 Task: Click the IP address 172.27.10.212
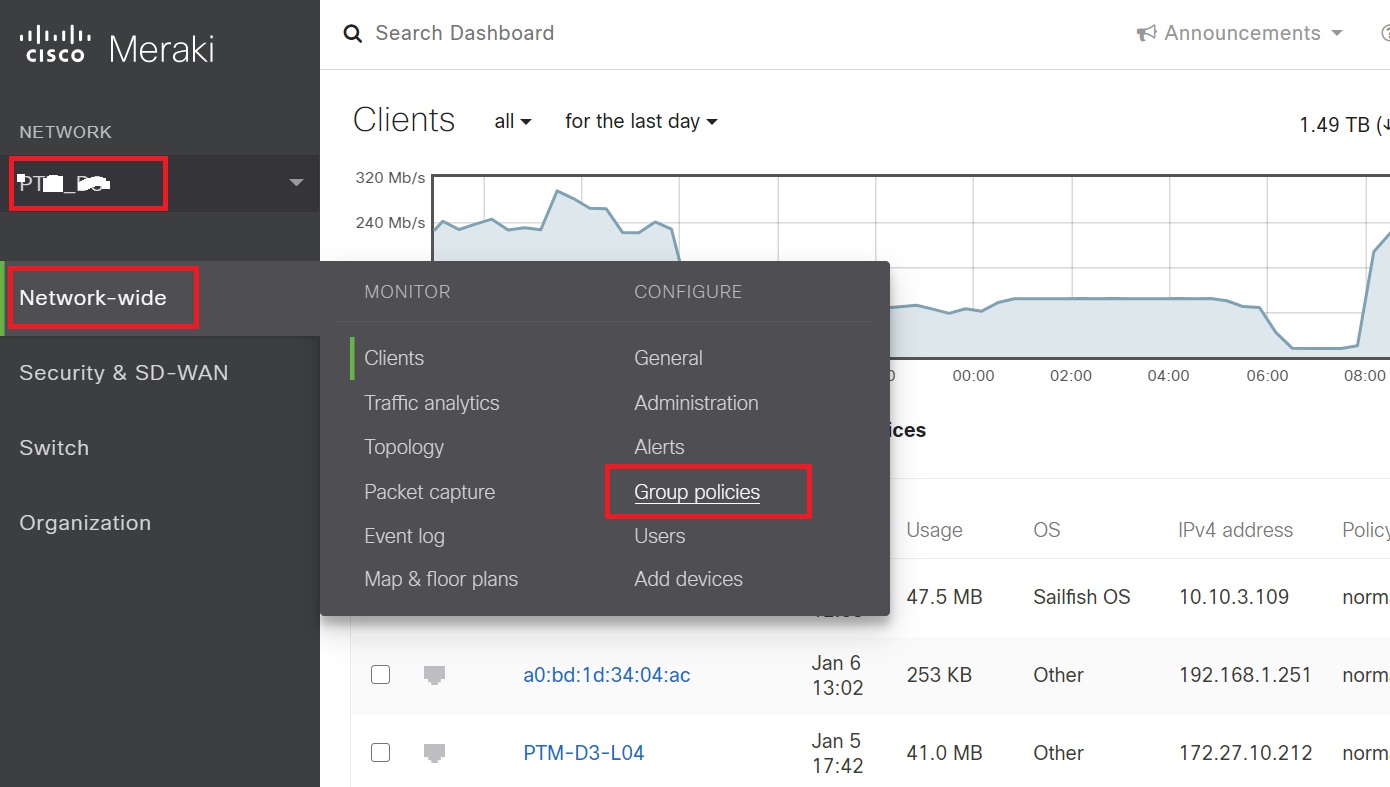click(x=1245, y=753)
